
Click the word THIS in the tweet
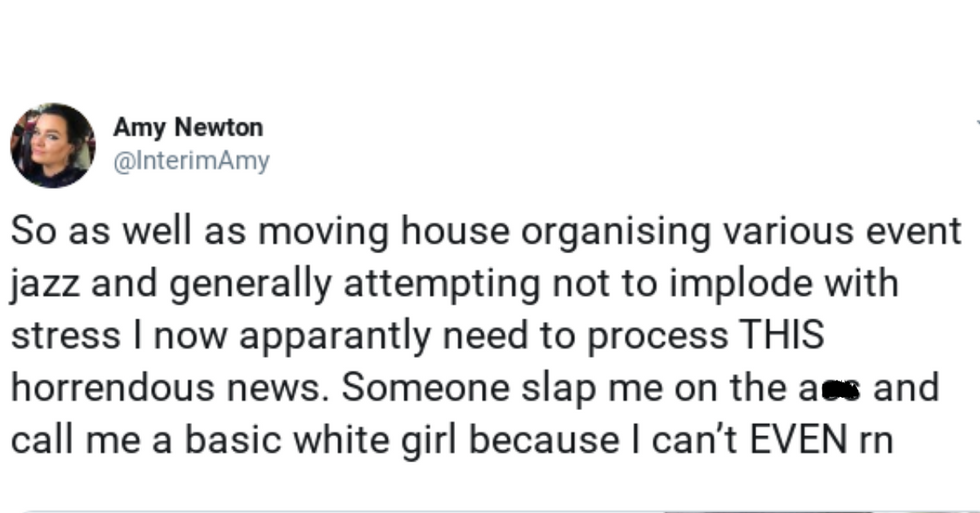click(x=781, y=334)
